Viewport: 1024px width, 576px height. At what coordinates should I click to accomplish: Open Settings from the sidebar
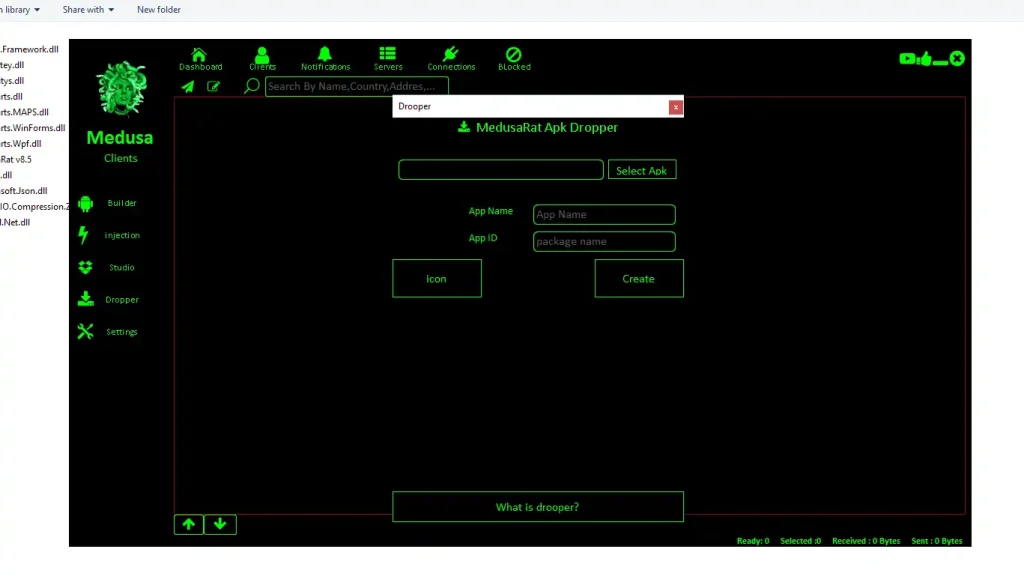120,331
